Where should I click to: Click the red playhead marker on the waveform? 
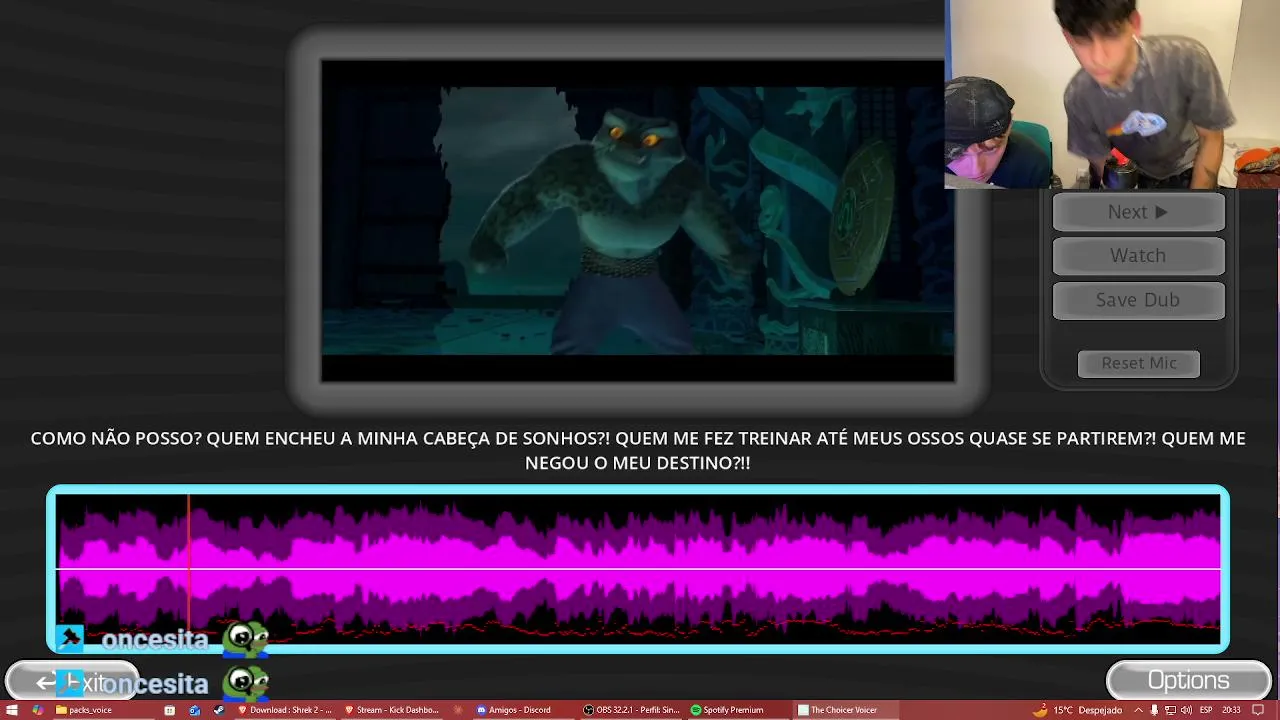click(188, 570)
